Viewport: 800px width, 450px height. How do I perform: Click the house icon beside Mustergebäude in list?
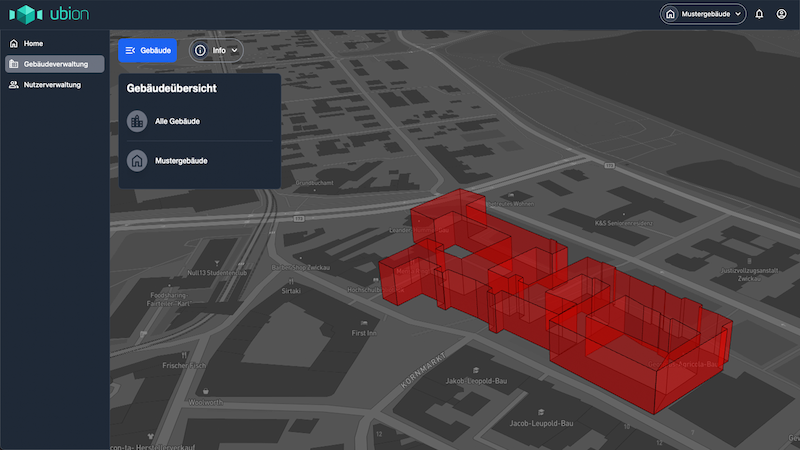(x=137, y=160)
